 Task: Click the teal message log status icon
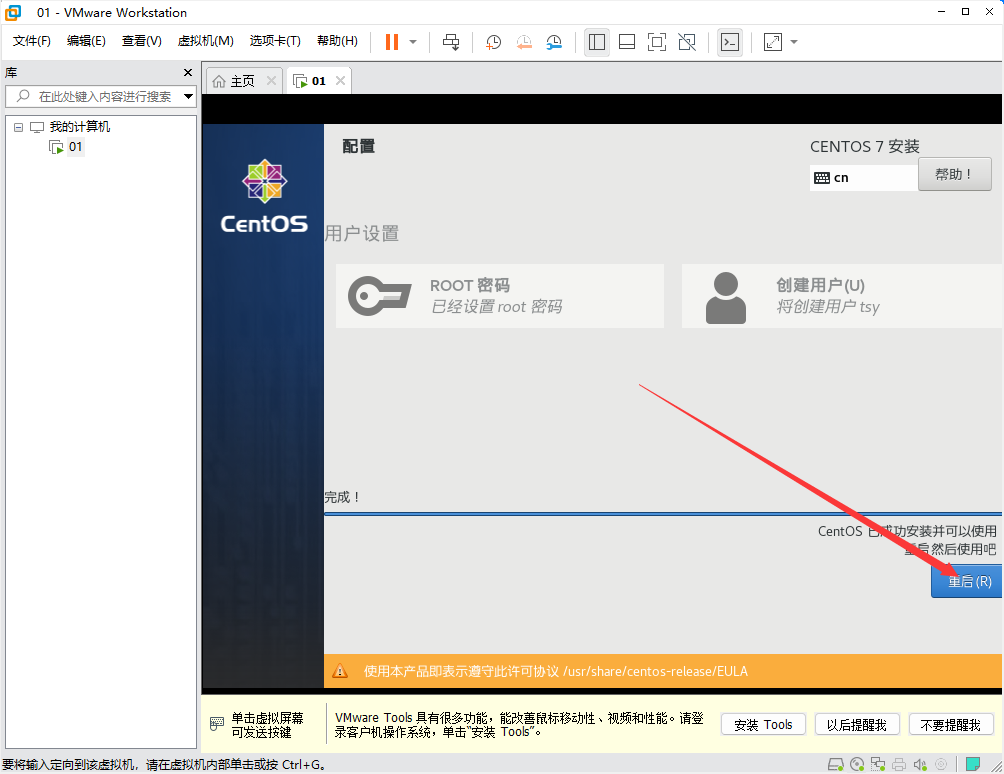tap(973, 764)
